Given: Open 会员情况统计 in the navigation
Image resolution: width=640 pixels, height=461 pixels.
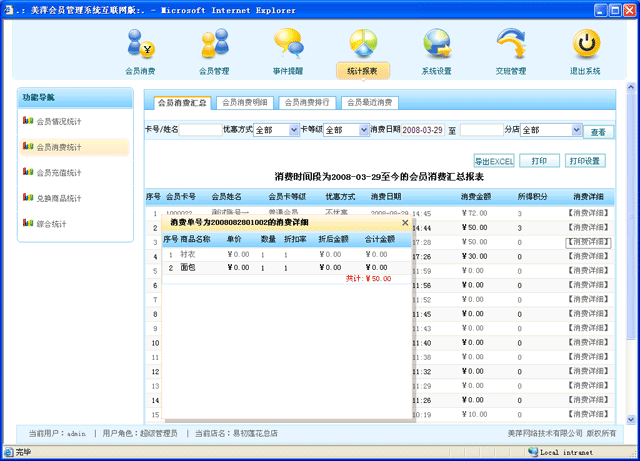Looking at the screenshot, I should [x=59, y=121].
